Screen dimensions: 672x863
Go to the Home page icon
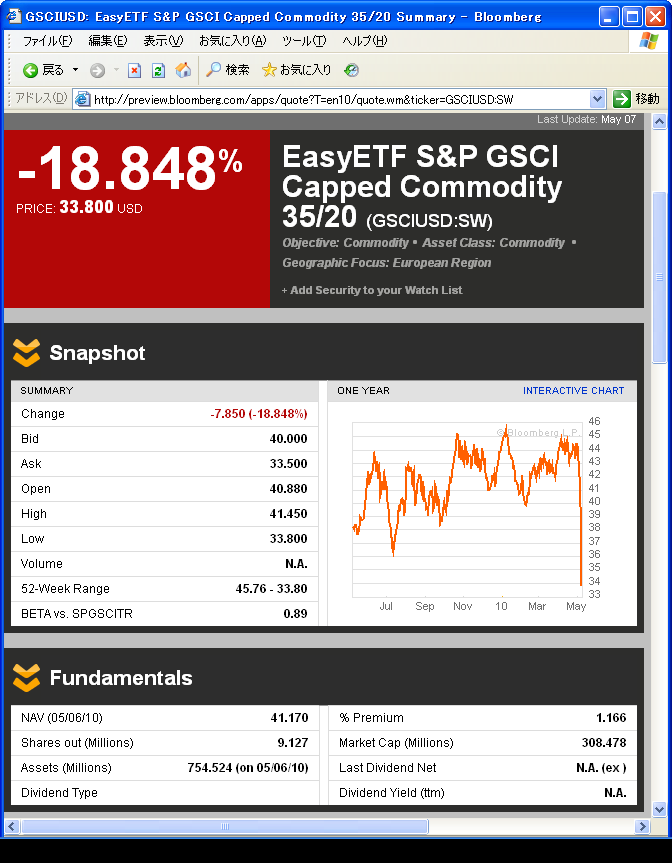pyautogui.click(x=183, y=70)
